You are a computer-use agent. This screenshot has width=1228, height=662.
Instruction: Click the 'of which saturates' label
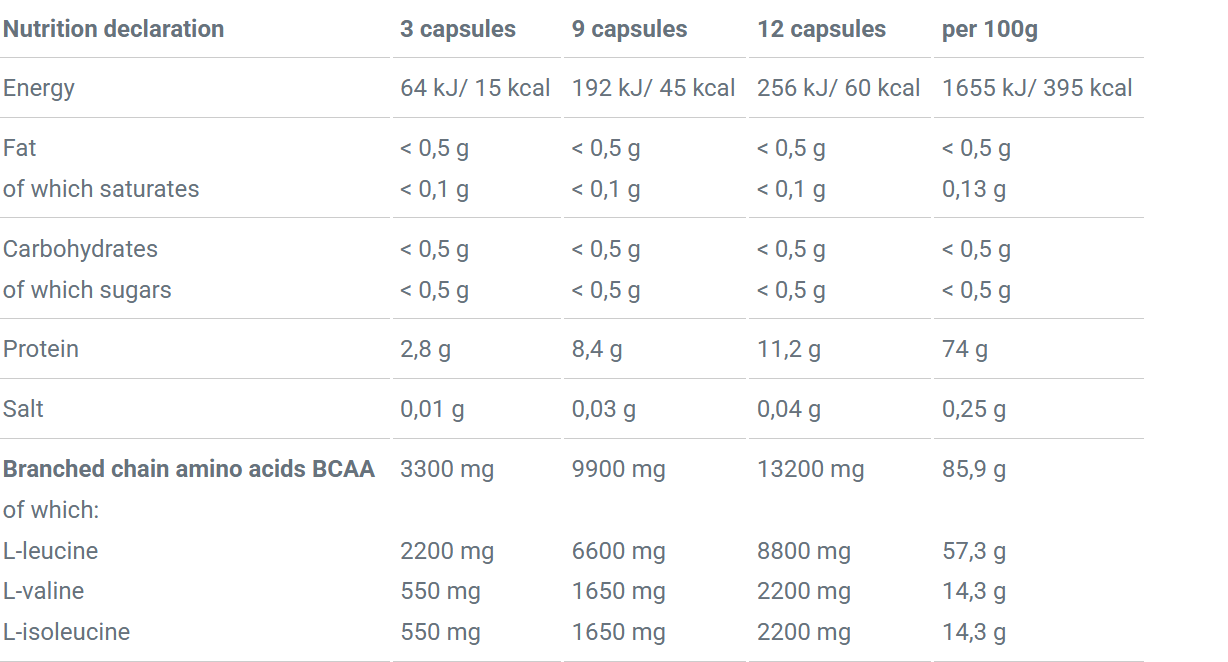[x=101, y=189]
